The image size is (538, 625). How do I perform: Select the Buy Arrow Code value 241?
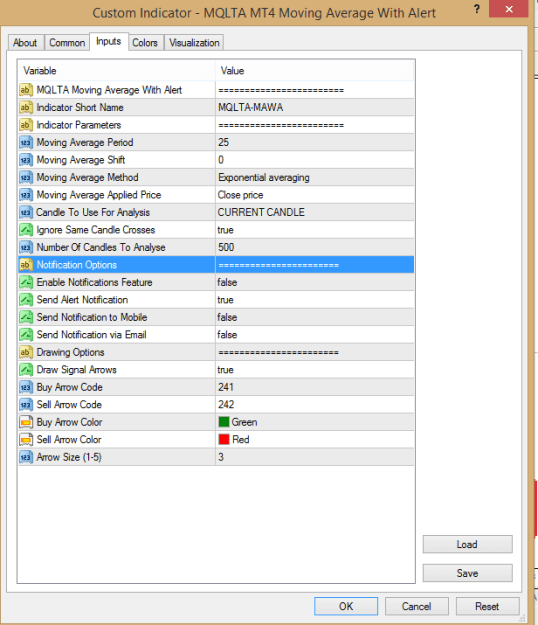pos(226,387)
